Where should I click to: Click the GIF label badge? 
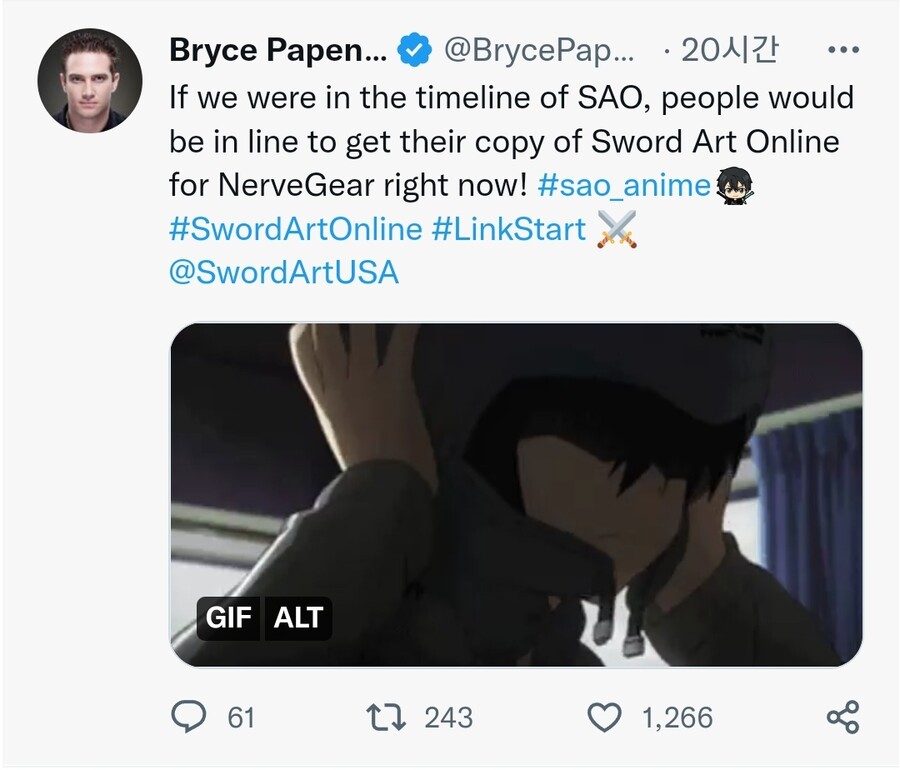228,618
